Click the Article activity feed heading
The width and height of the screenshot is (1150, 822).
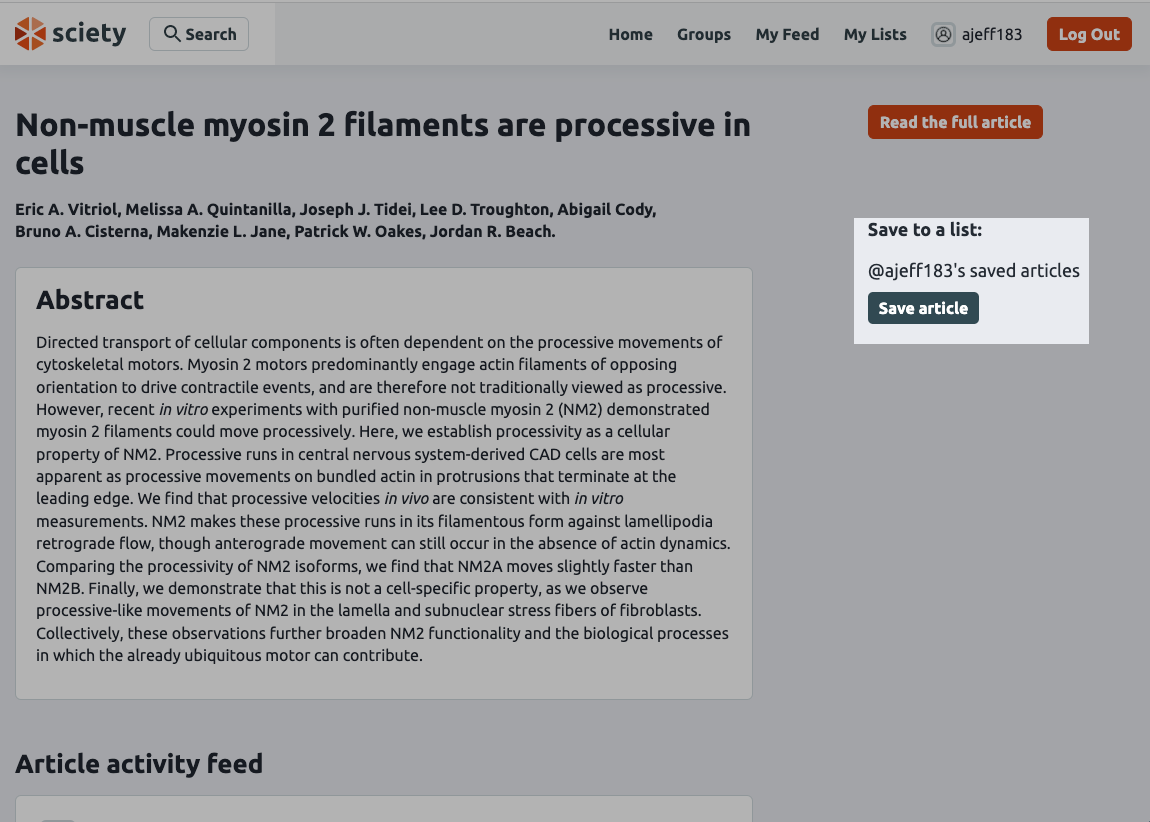[138, 763]
